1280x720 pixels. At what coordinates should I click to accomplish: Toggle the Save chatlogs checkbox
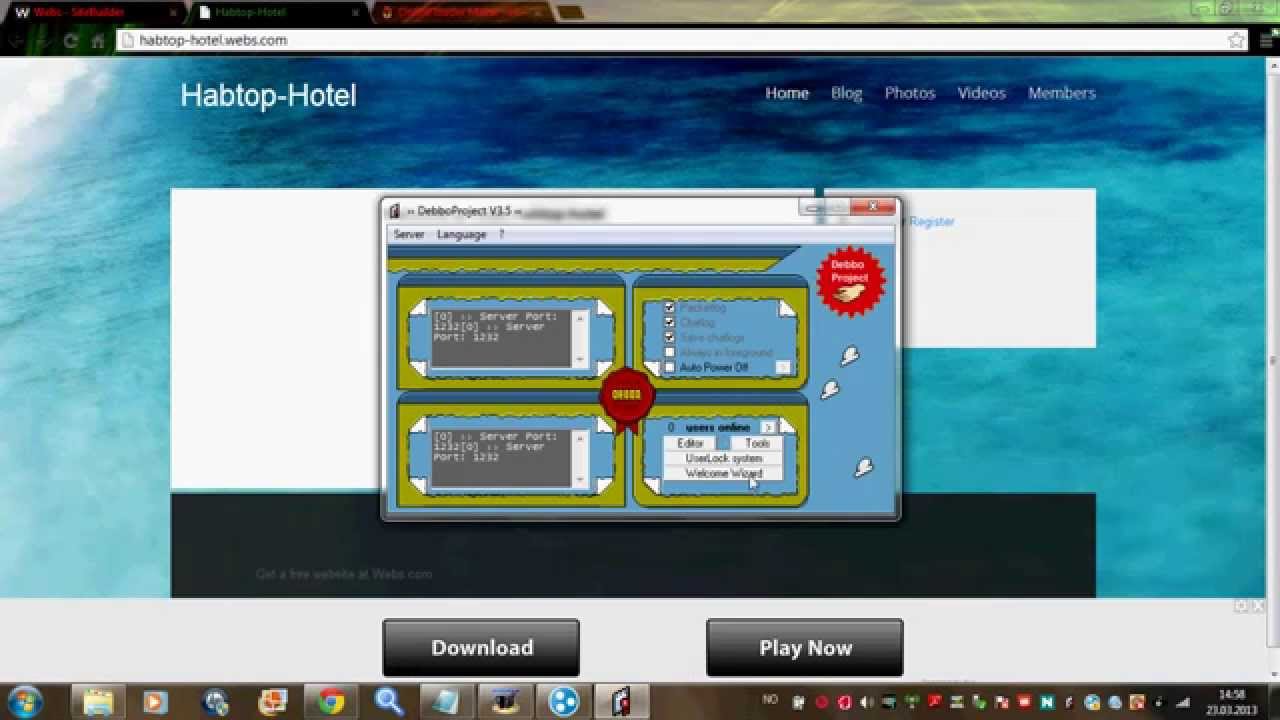coord(670,337)
